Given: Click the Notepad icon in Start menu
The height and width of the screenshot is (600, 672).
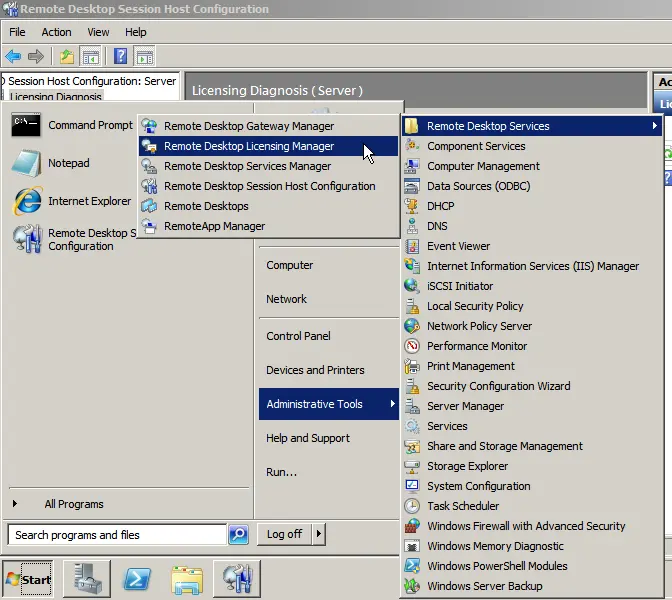Looking at the screenshot, I should 26,163.
